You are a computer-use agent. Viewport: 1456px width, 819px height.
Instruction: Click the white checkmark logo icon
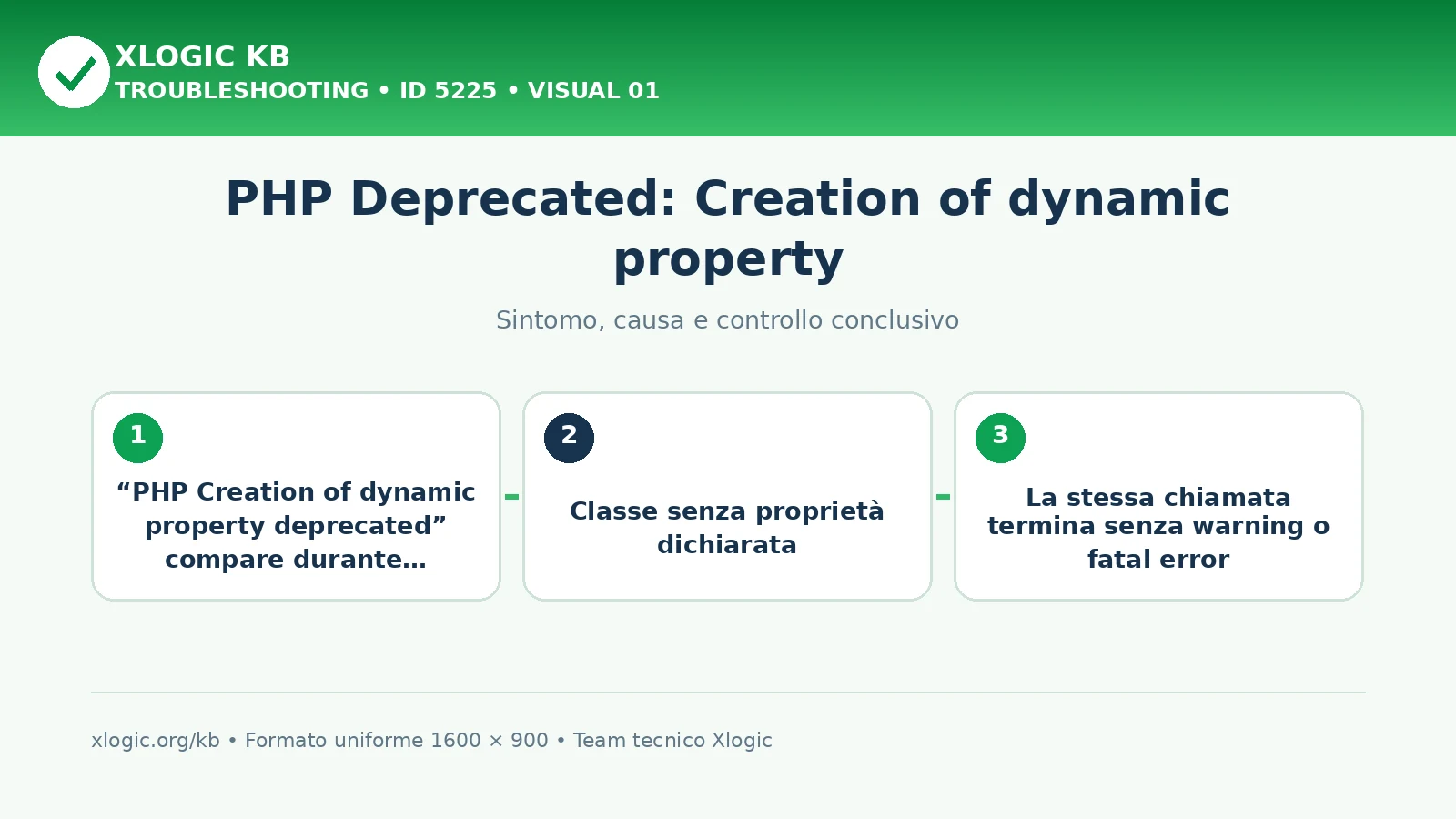(74, 72)
